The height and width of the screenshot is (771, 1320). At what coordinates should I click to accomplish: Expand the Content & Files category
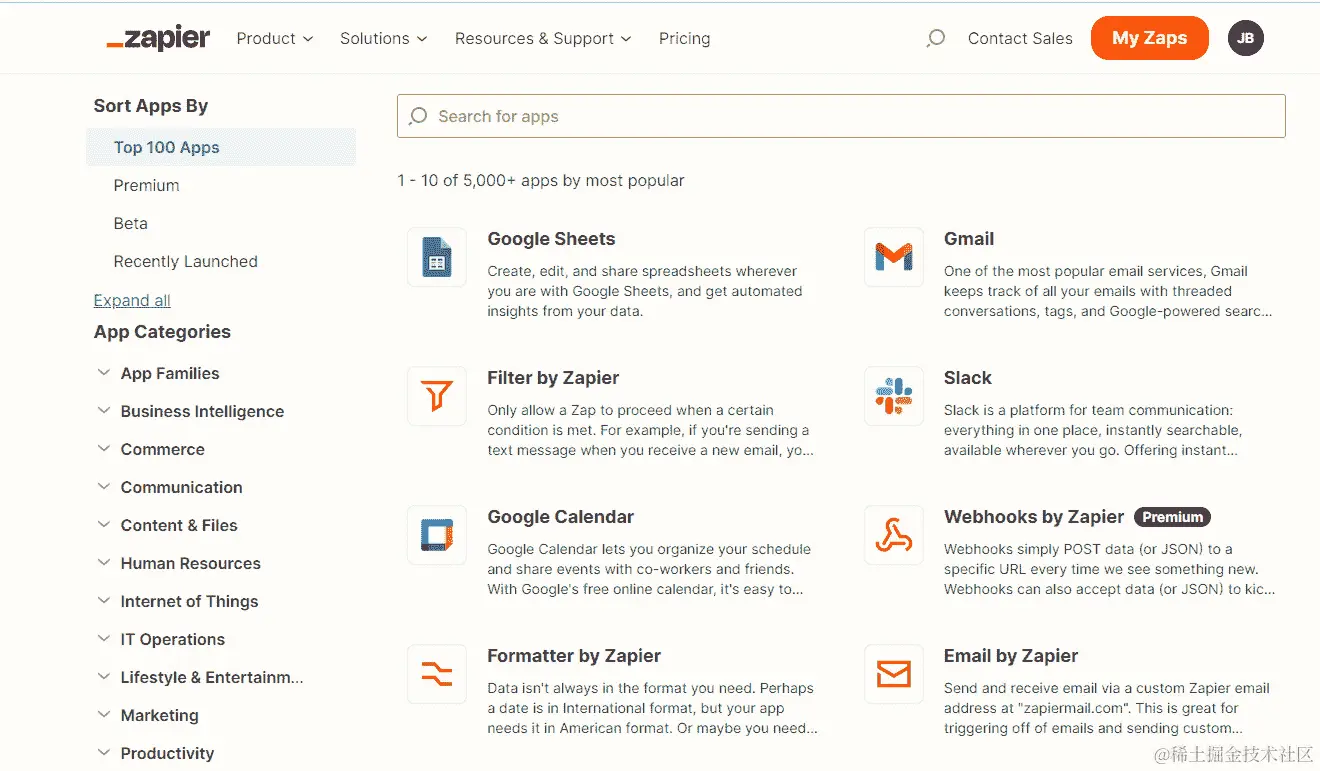(x=167, y=525)
